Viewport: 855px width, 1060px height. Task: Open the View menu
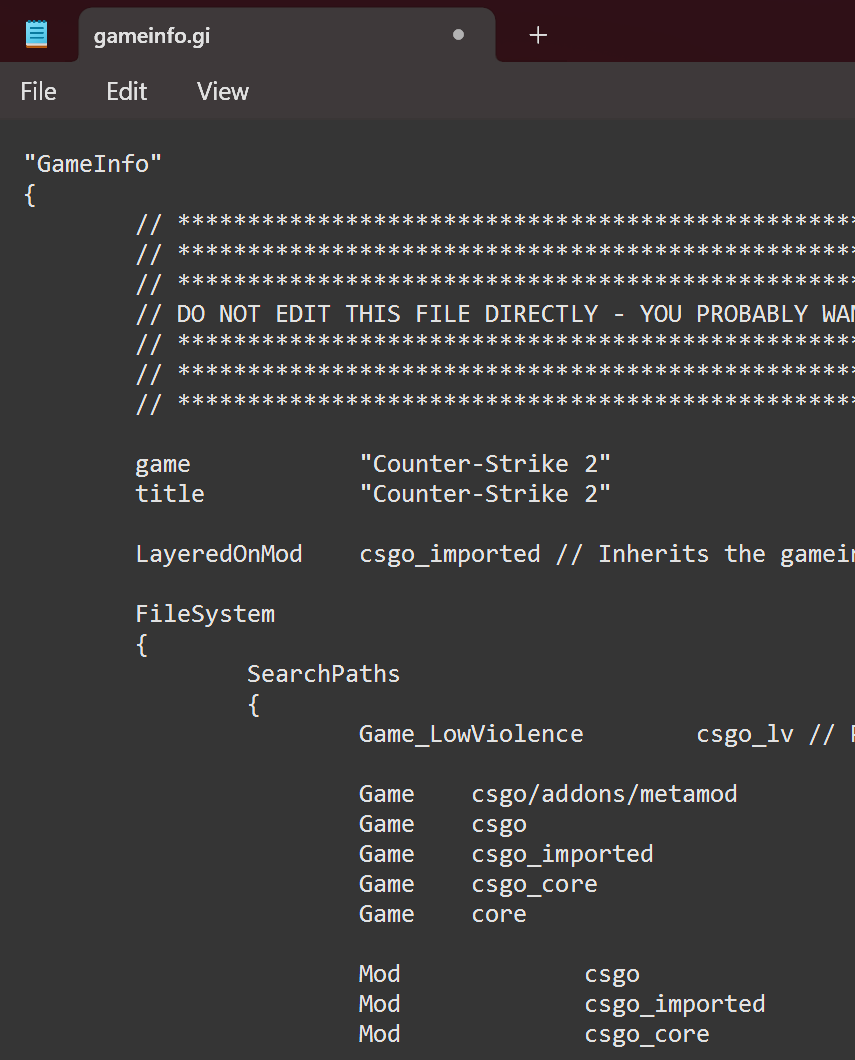tap(221, 91)
